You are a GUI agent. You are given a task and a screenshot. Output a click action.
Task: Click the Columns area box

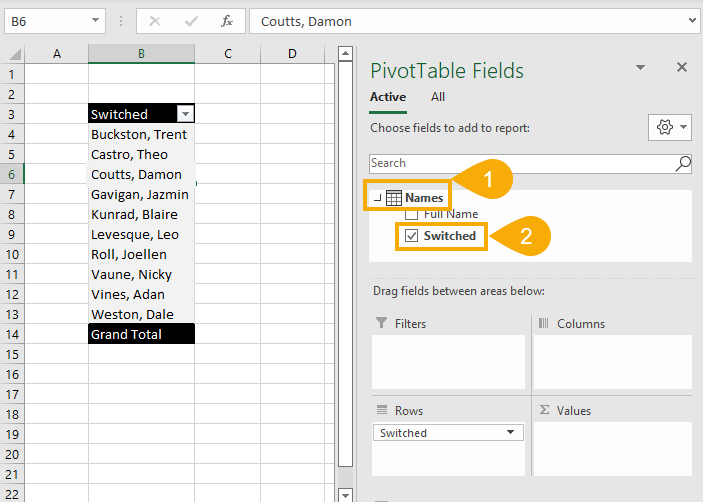coord(613,362)
